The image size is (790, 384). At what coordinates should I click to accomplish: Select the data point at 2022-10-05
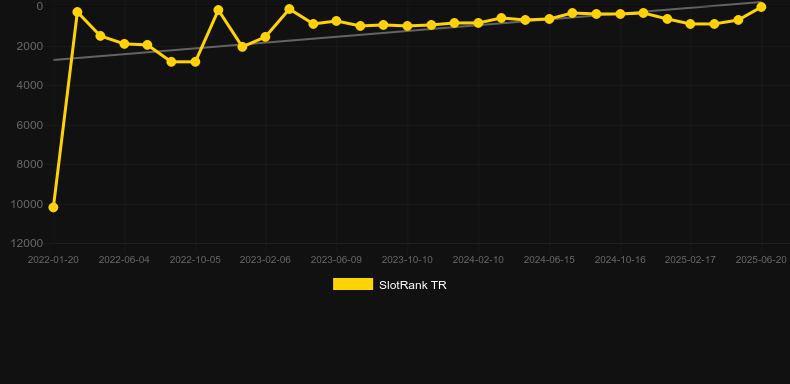[195, 61]
